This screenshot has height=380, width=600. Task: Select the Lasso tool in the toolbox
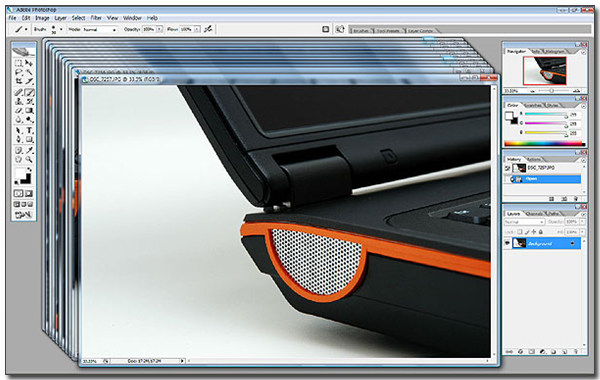point(18,72)
